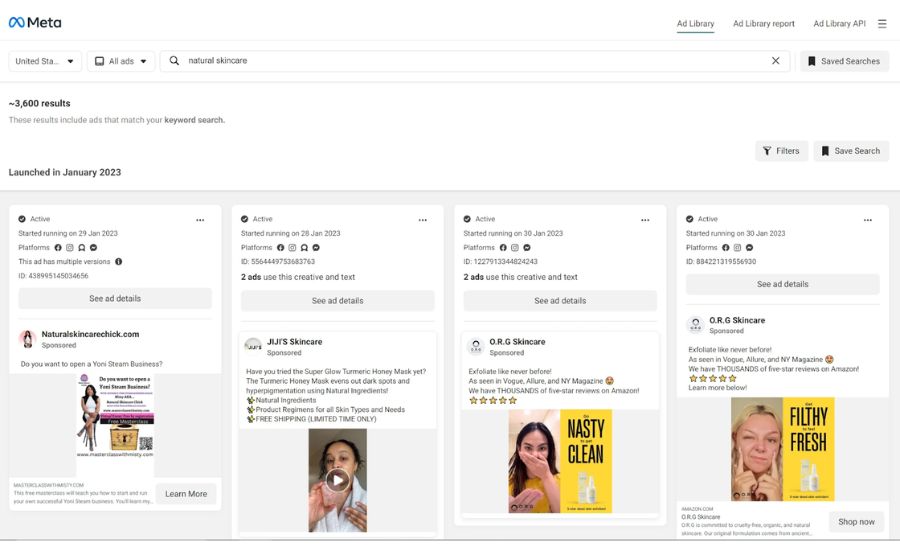
Task: Click the search magnifier icon
Action: tap(174, 61)
